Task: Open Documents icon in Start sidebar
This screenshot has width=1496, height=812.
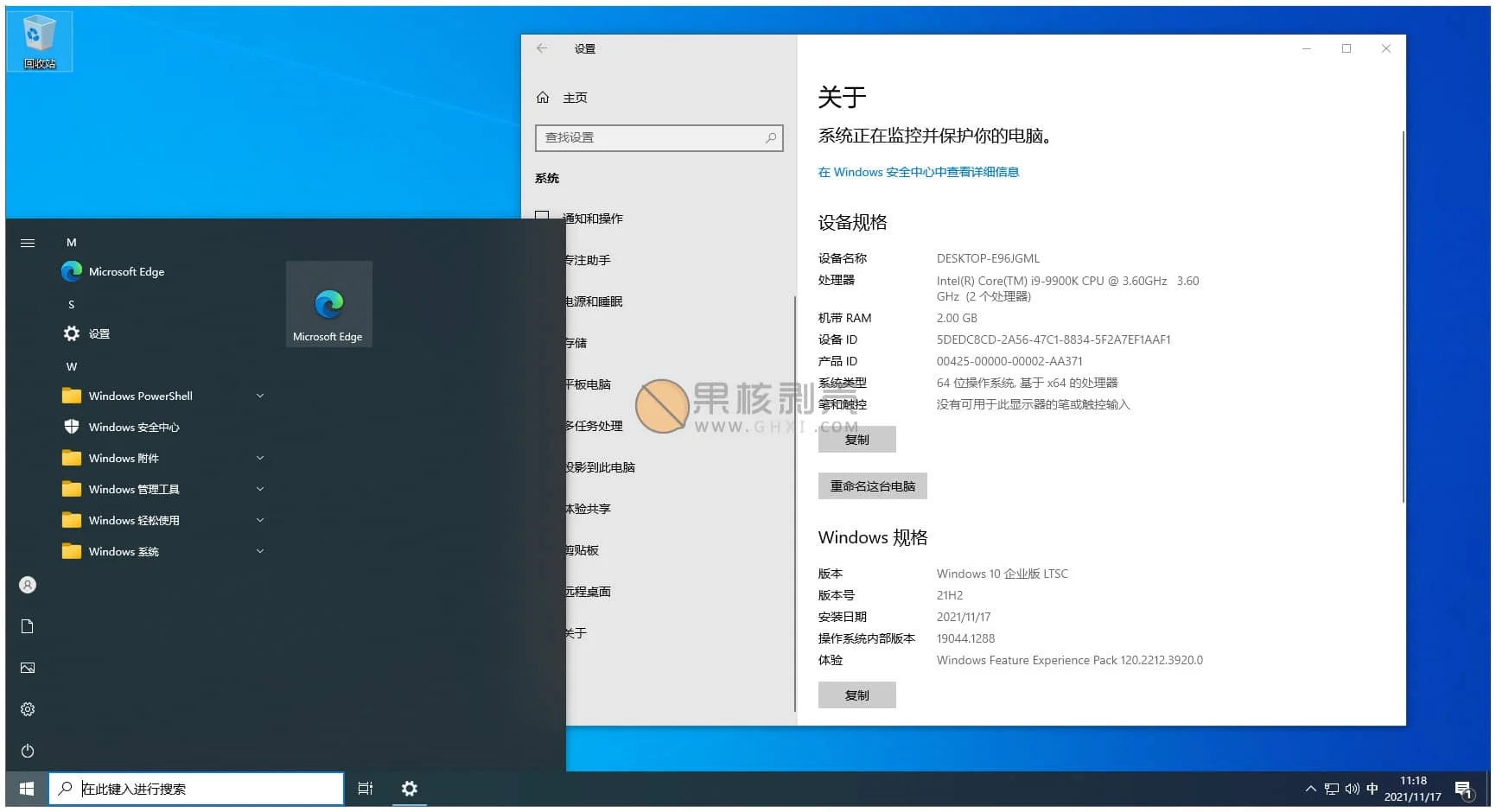Action: [x=28, y=626]
